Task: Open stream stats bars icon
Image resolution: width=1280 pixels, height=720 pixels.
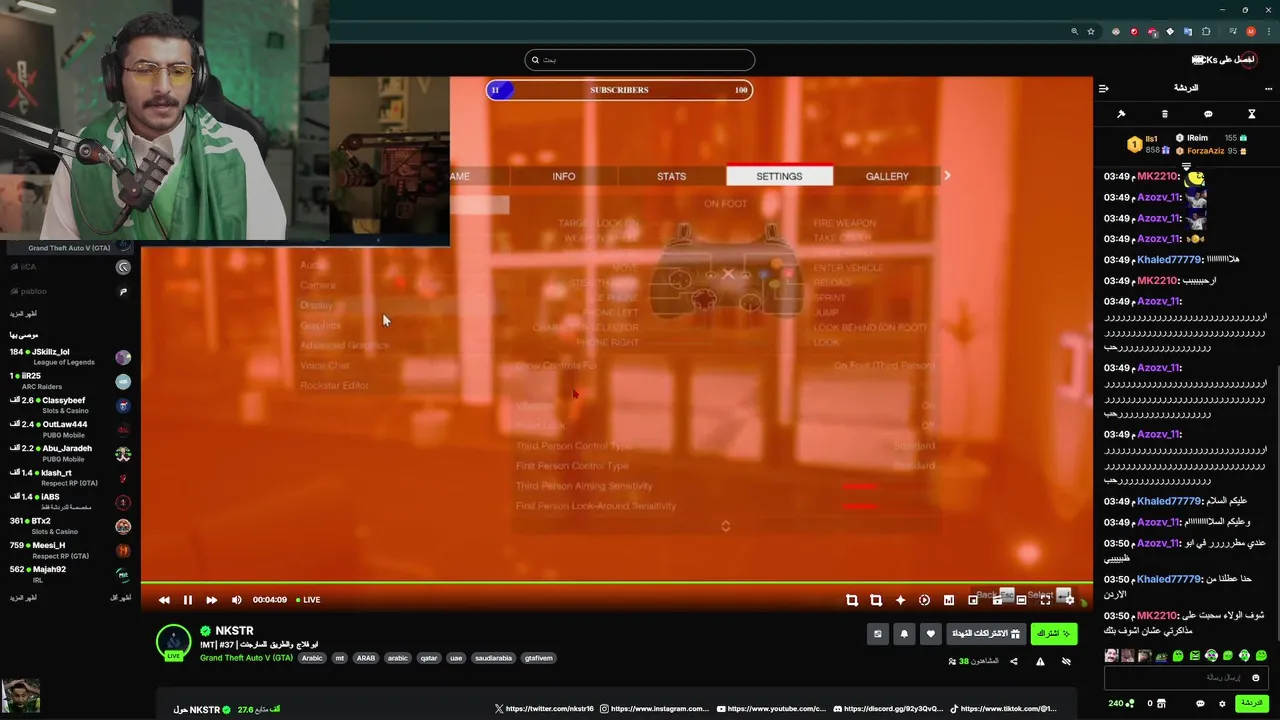Action: pos(949,600)
